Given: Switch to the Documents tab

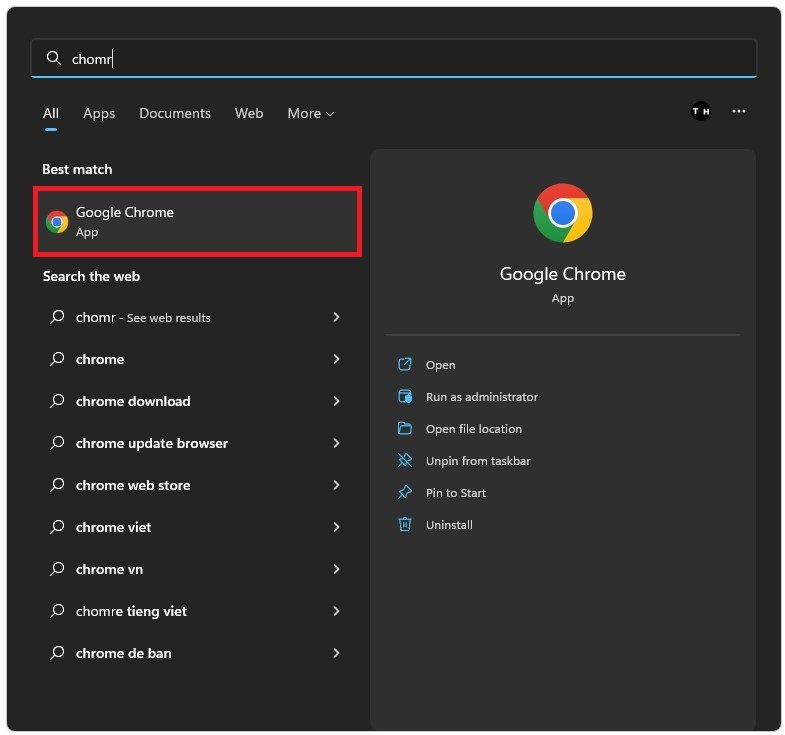Looking at the screenshot, I should coord(175,114).
